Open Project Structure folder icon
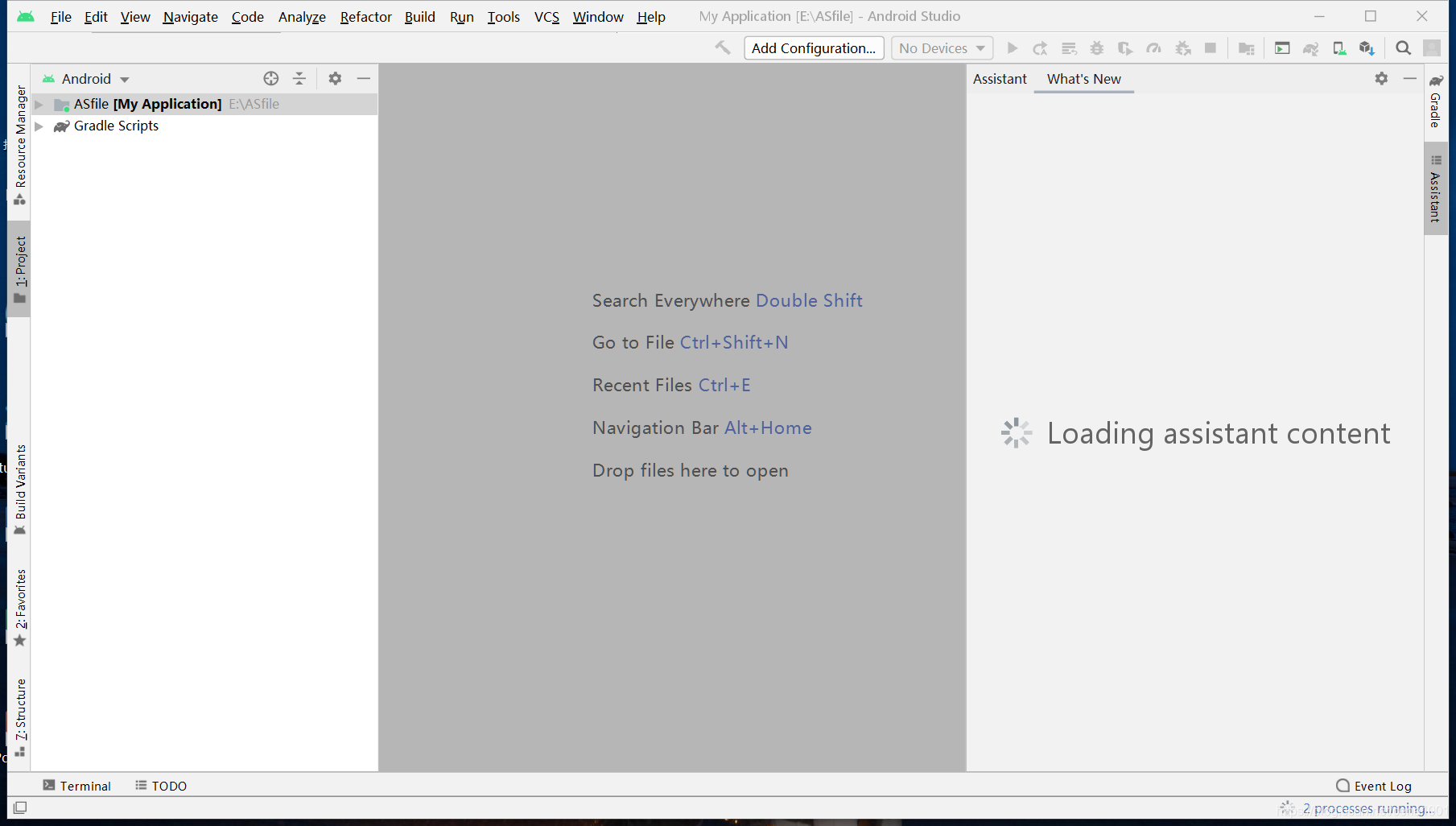The height and width of the screenshot is (826, 1456). (x=1246, y=48)
